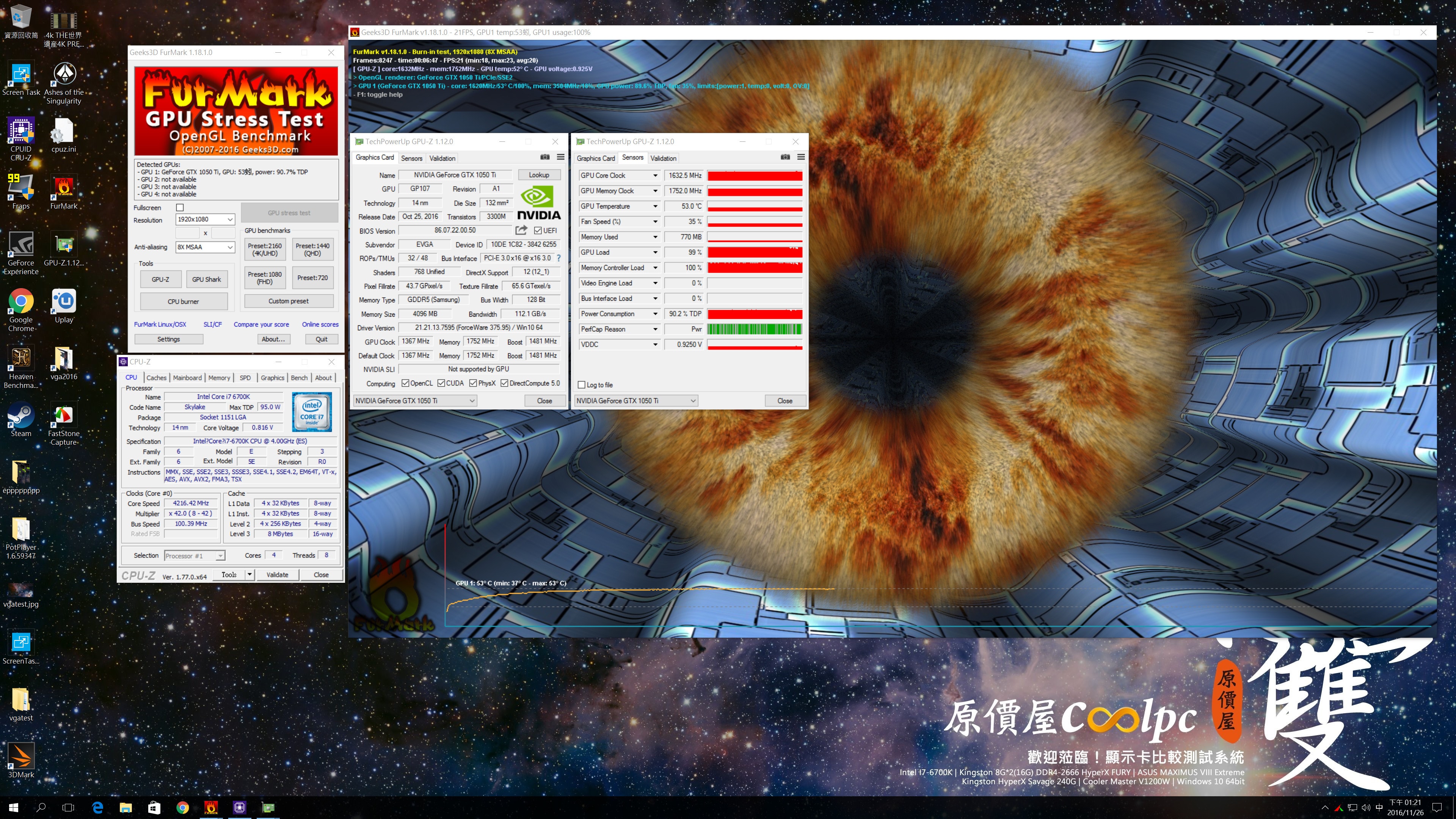Open GPU selector in Sensors window

[636, 401]
